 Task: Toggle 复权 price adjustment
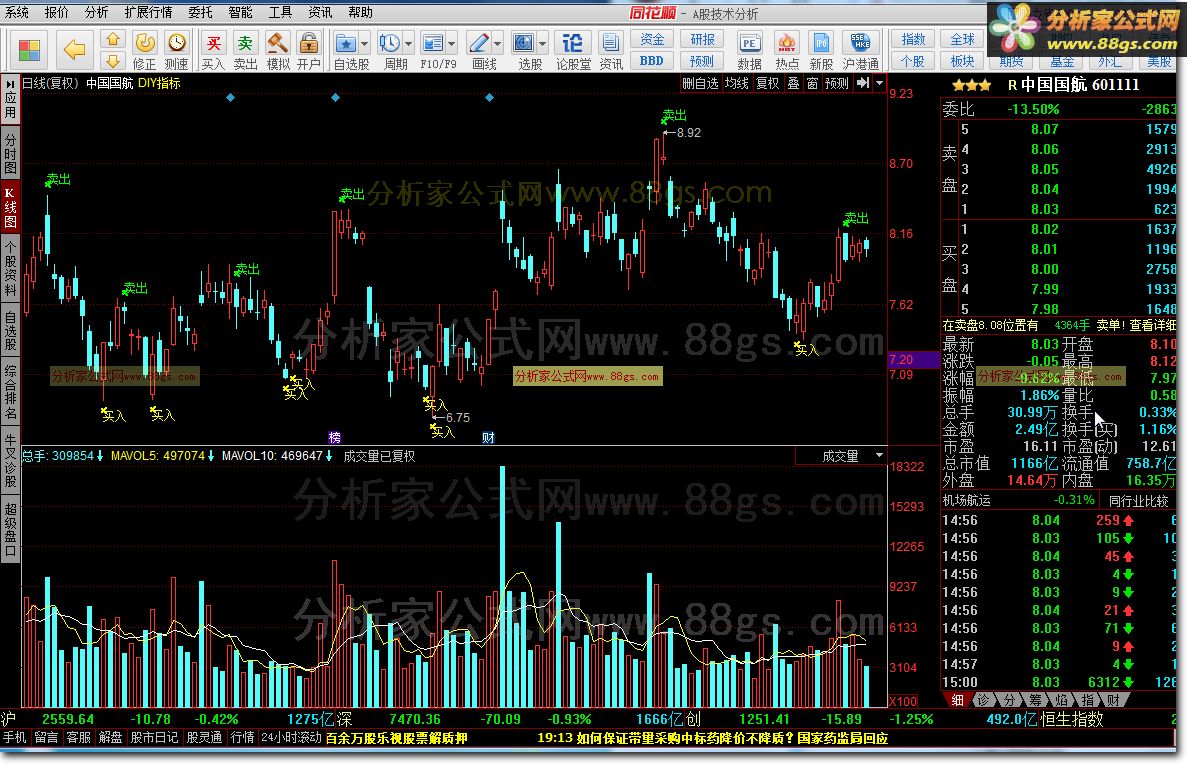767,83
